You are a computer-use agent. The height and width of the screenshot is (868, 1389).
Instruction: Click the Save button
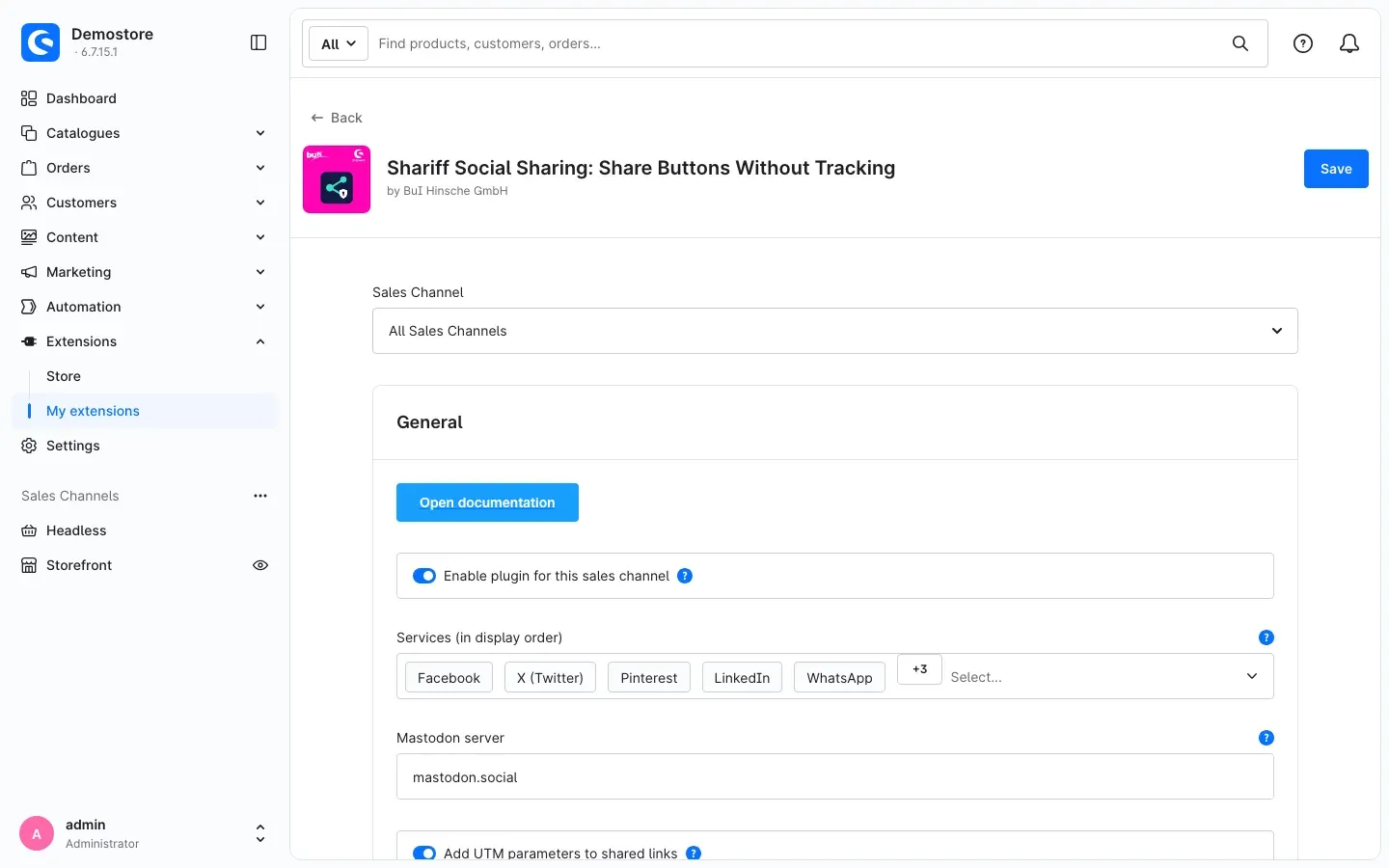(x=1336, y=169)
